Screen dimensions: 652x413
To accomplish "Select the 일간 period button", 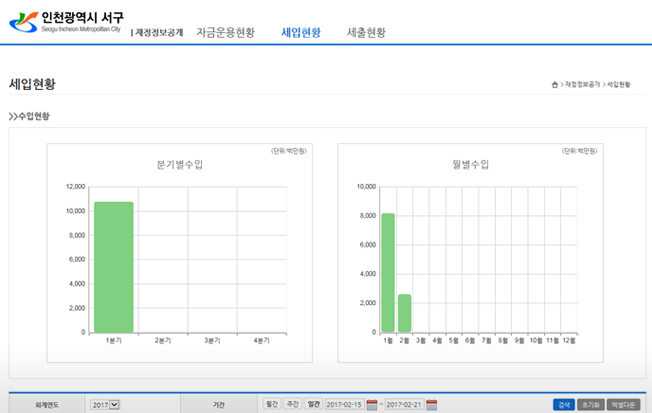I will (x=314, y=404).
